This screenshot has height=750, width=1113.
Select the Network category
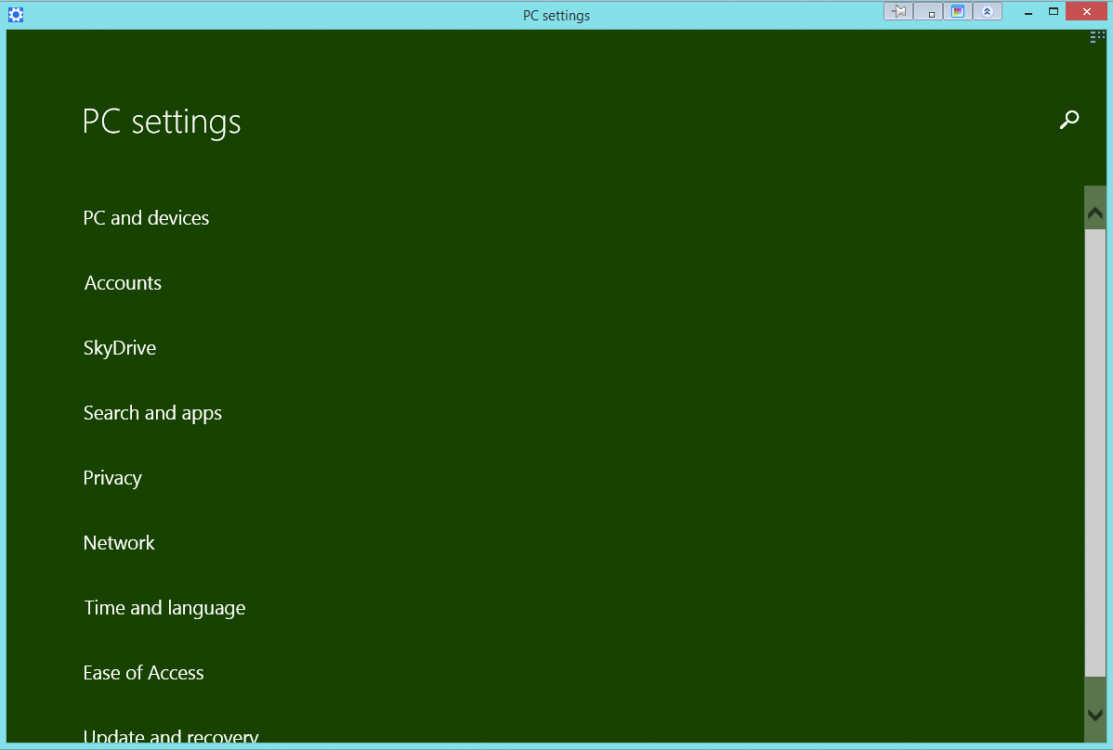119,543
